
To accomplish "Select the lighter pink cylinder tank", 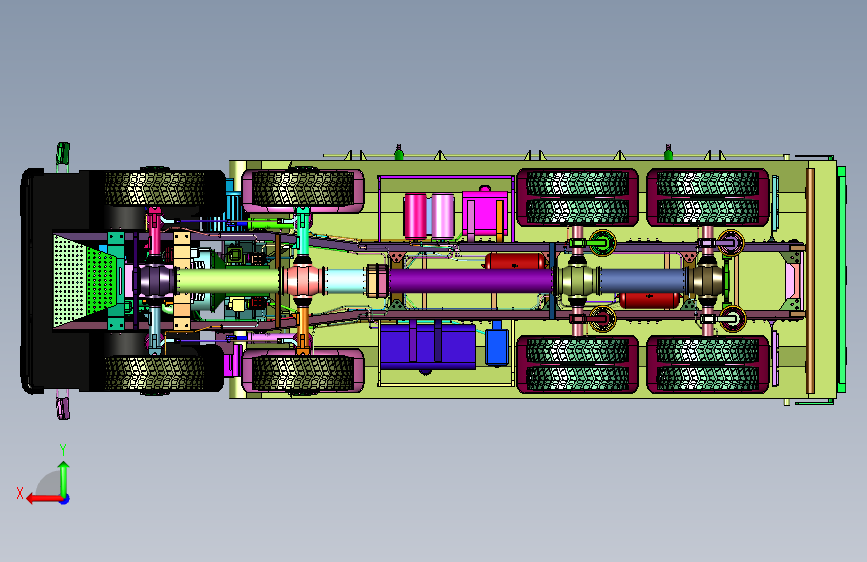I will point(442,216).
